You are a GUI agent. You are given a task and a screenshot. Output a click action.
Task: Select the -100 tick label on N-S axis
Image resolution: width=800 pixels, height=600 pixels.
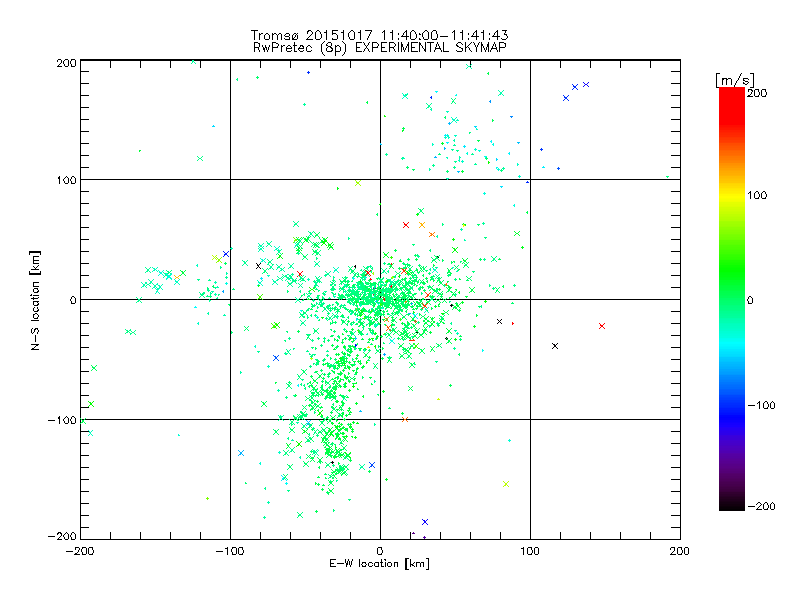pos(62,420)
